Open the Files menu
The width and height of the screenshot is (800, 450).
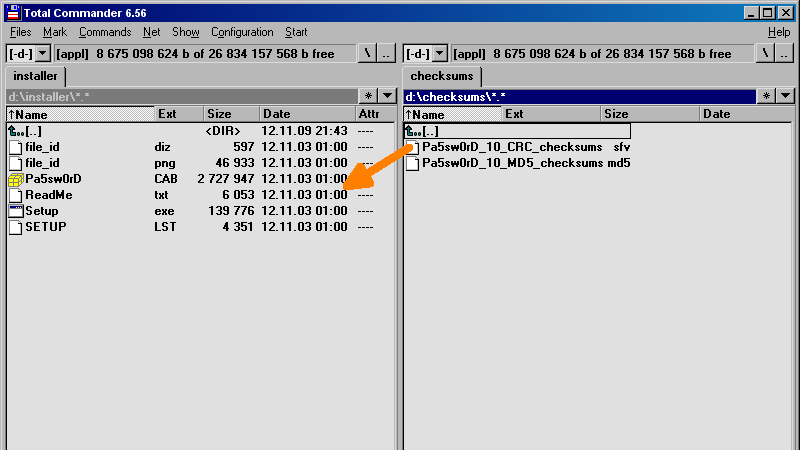pos(20,32)
